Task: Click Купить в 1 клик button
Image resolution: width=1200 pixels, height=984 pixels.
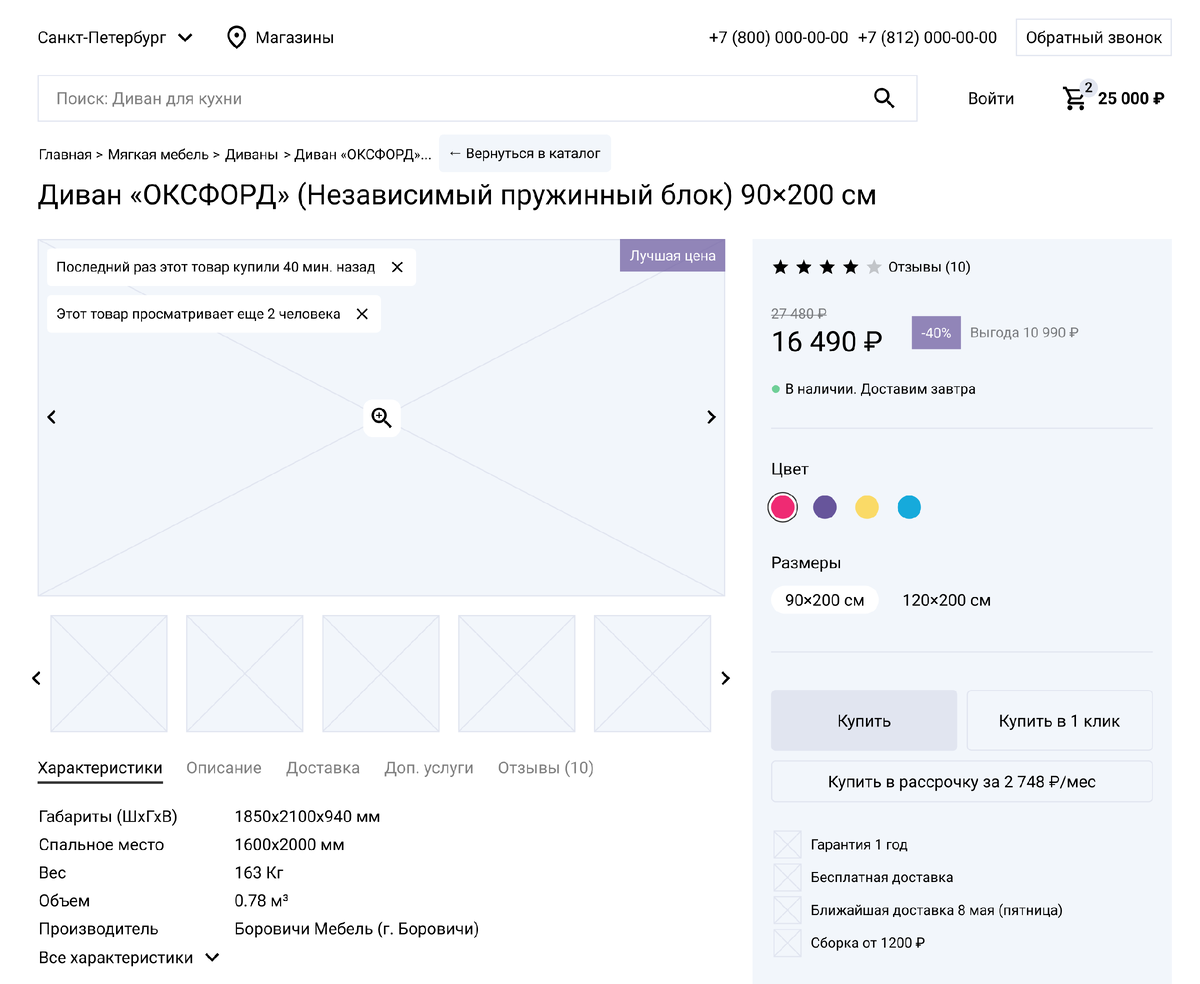Action: pos(1060,720)
